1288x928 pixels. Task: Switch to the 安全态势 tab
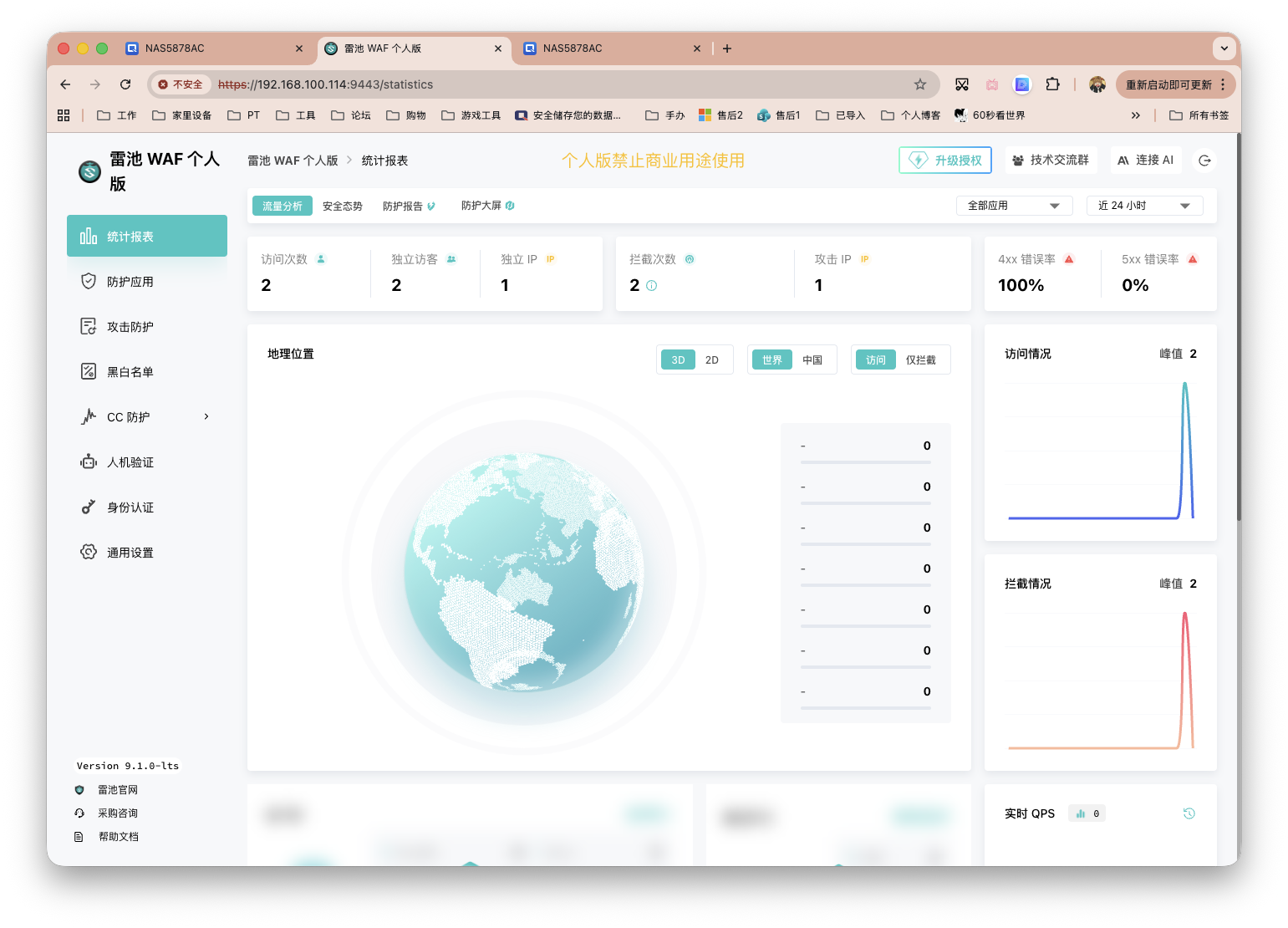(x=341, y=205)
